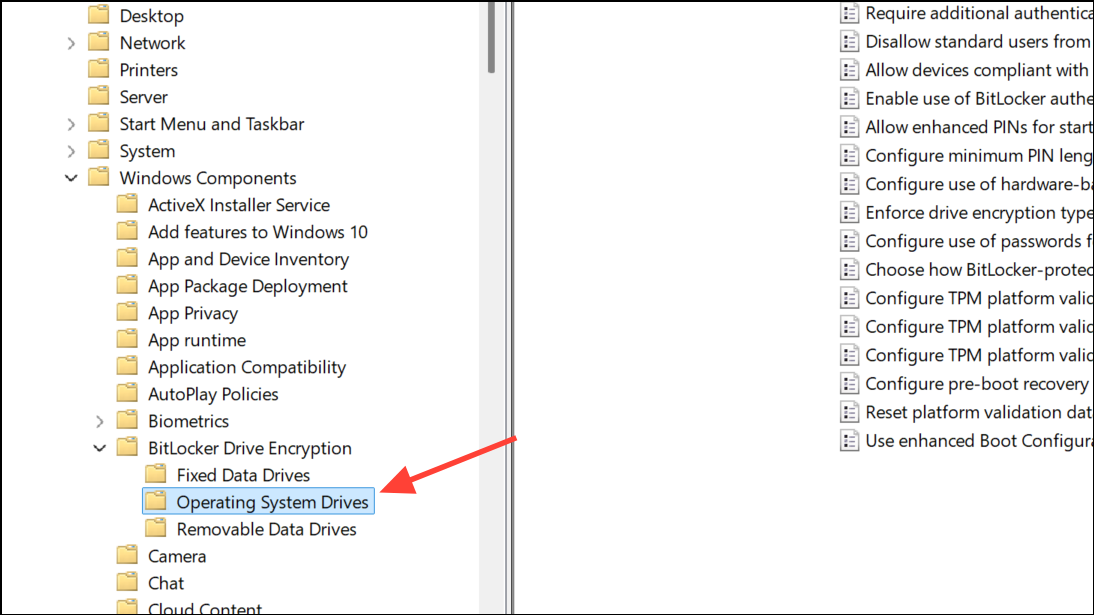Click the Desktop folder icon
The width and height of the screenshot is (1094, 615).
click(x=99, y=15)
